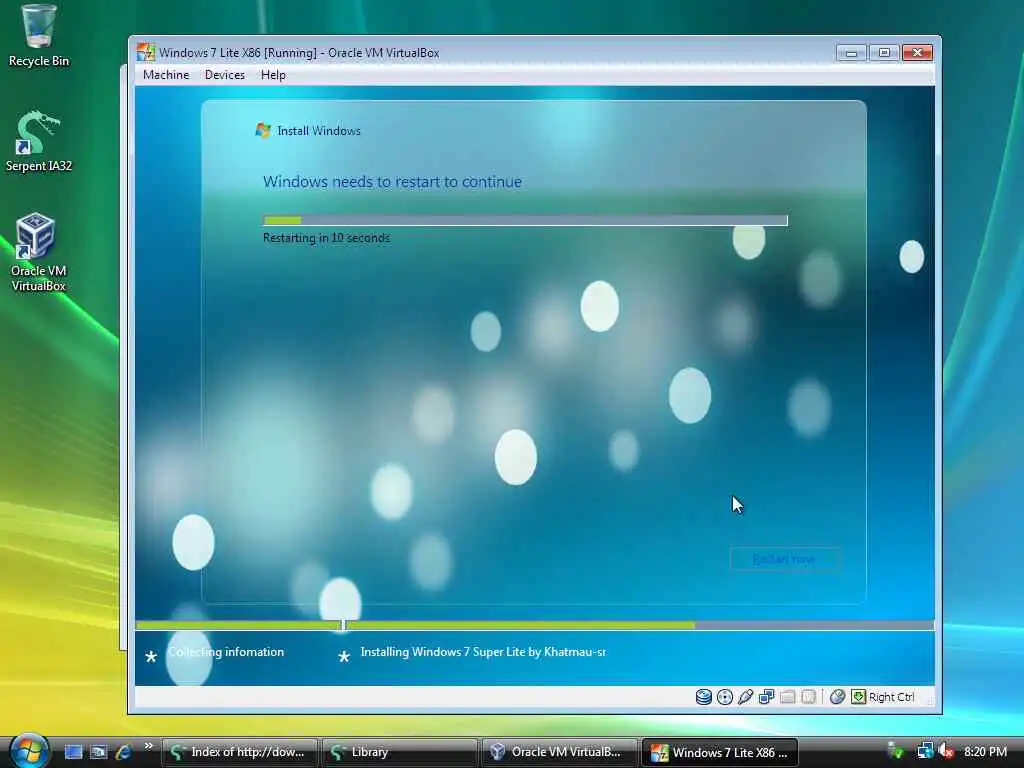Screen dimensions: 1024x768
Task: Click the muted volume tray icon
Action: (945, 751)
